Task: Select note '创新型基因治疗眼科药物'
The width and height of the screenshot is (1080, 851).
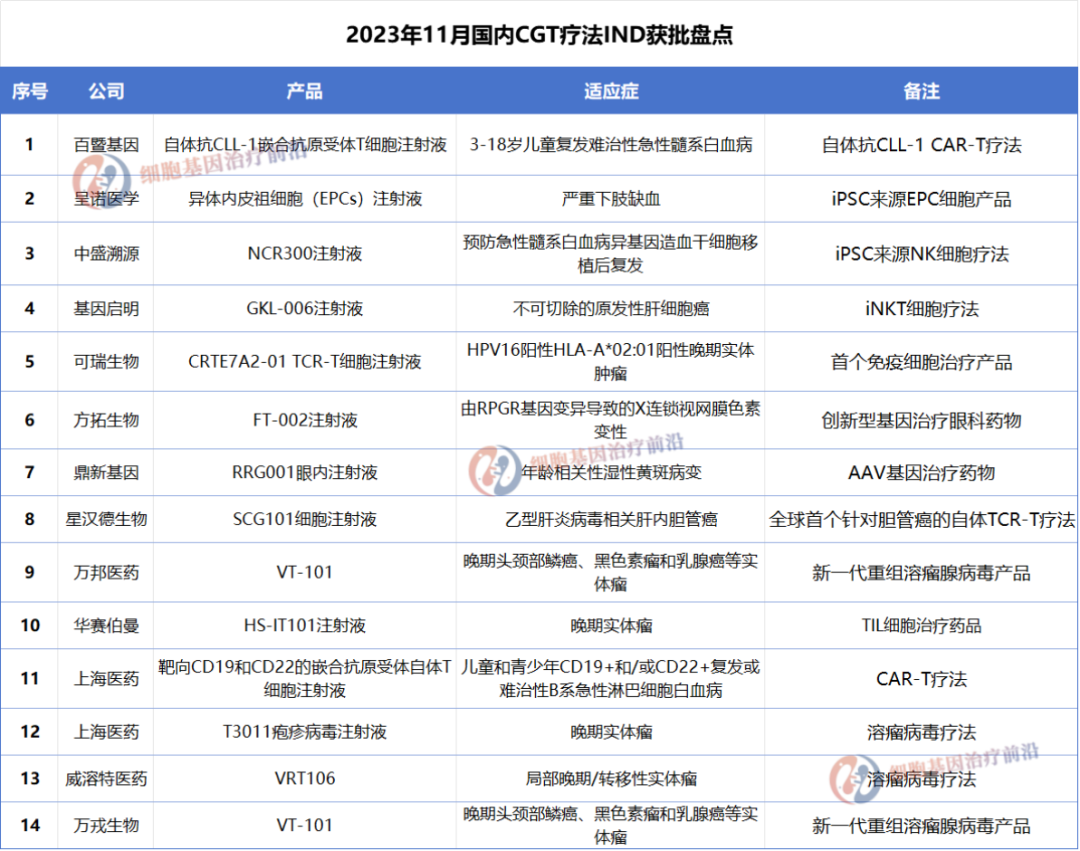Action: (922, 420)
